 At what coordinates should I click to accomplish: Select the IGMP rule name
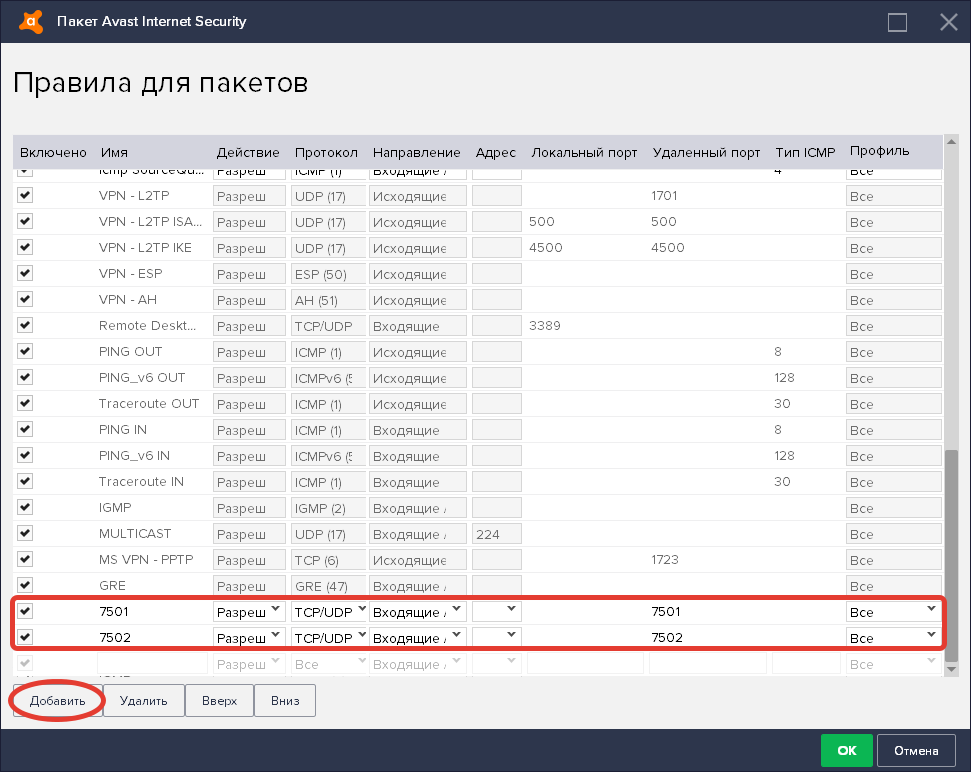coord(115,508)
